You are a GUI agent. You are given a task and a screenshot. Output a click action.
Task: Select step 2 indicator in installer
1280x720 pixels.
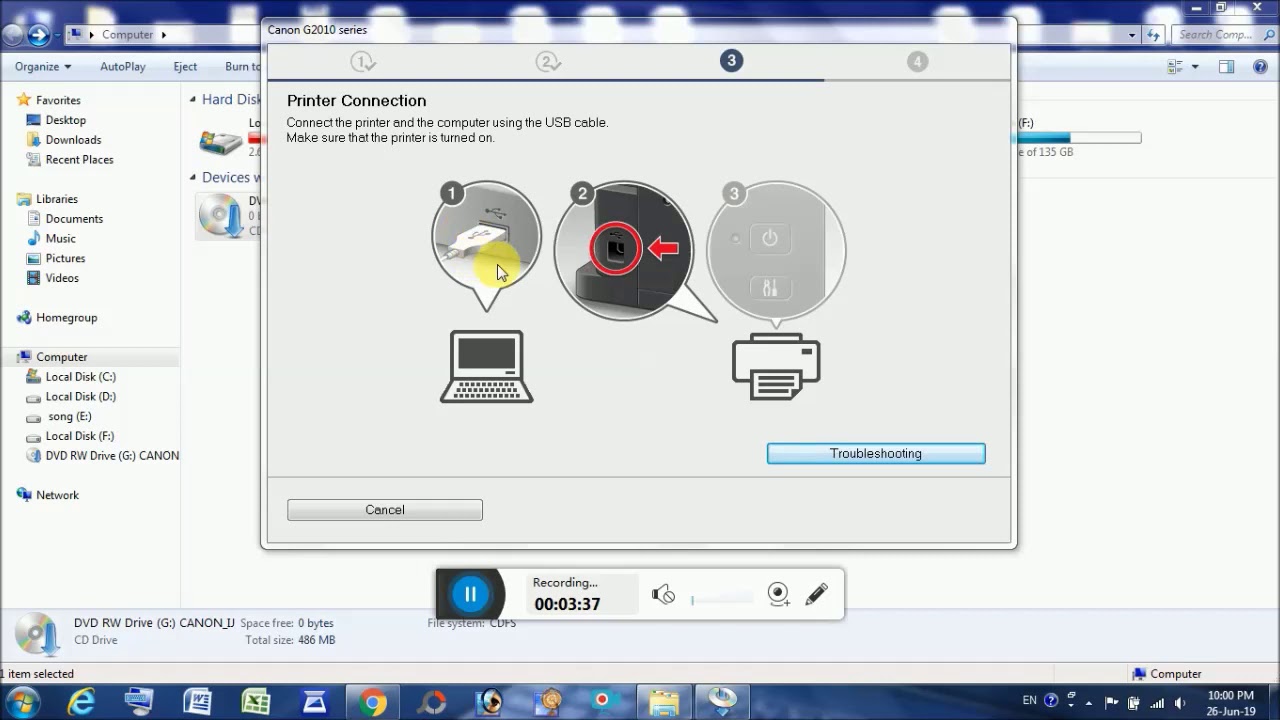(x=547, y=62)
